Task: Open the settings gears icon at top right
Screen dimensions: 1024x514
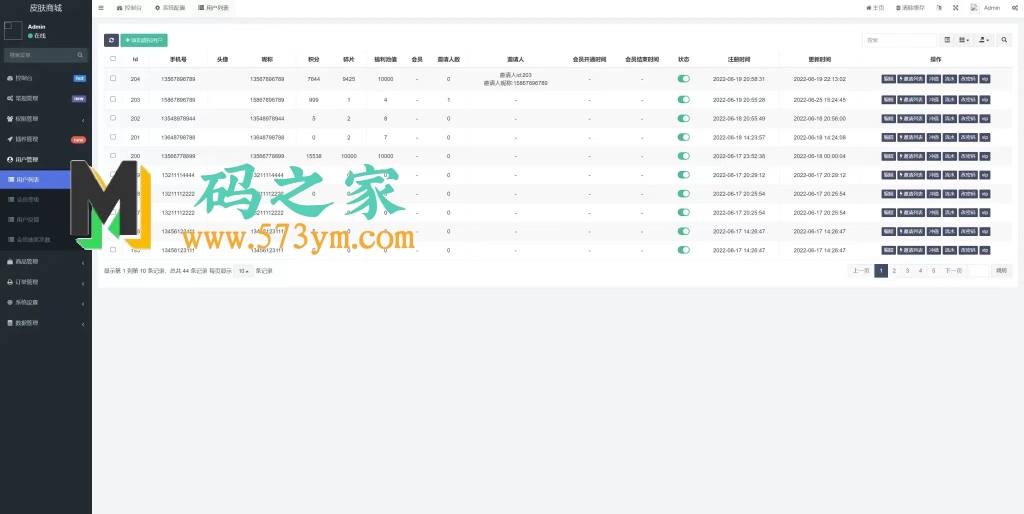Action: pyautogui.click(x=1014, y=8)
